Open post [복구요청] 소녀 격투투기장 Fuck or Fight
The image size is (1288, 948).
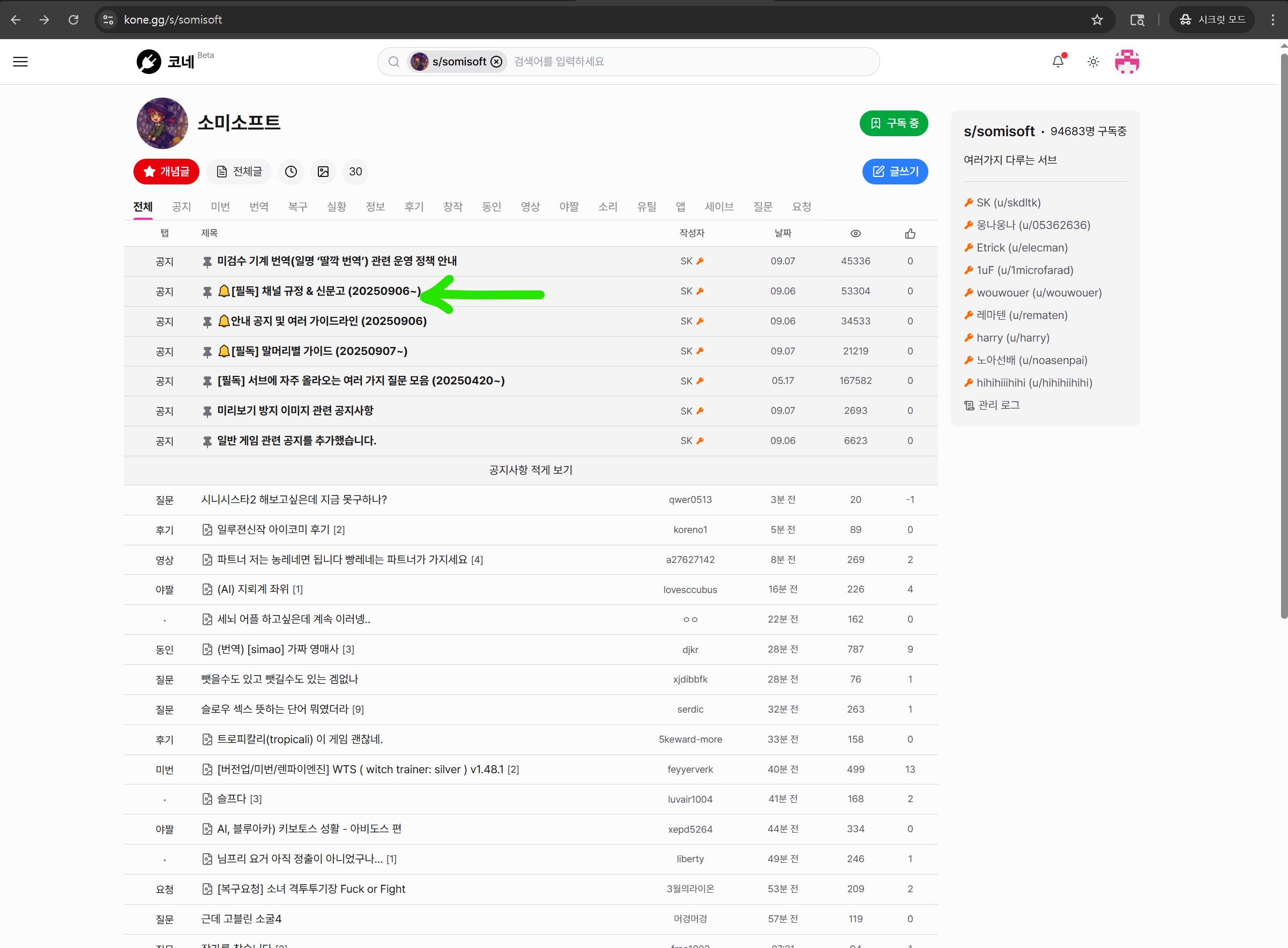311,889
